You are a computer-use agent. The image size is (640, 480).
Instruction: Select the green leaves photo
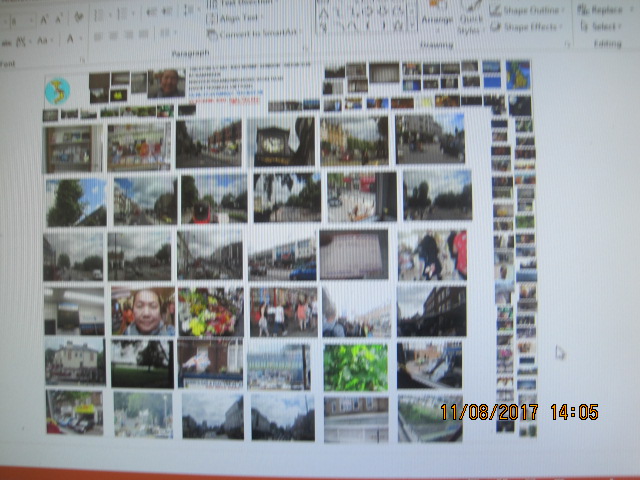coord(356,367)
